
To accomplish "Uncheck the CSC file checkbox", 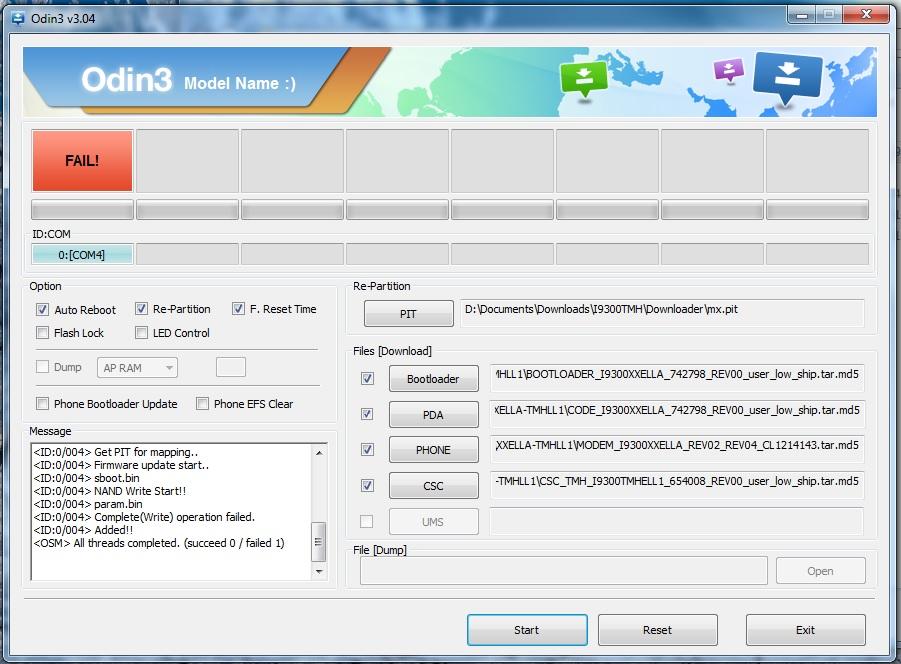I will coord(367,486).
